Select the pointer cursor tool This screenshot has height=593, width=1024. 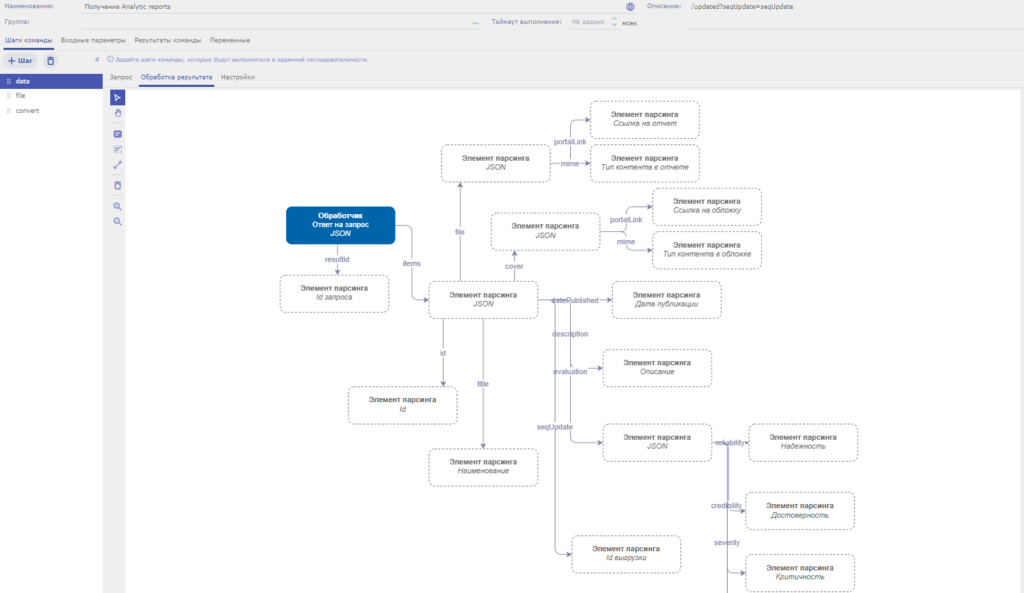point(117,97)
